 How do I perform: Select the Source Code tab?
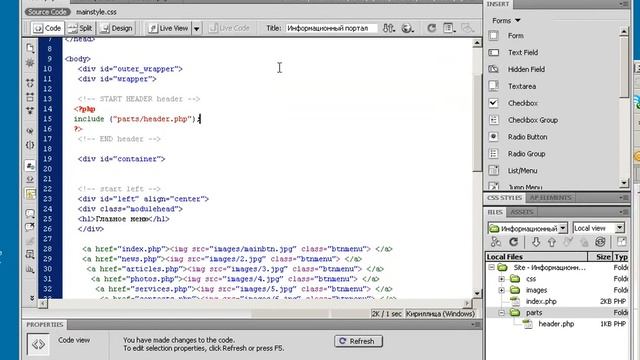(47, 12)
